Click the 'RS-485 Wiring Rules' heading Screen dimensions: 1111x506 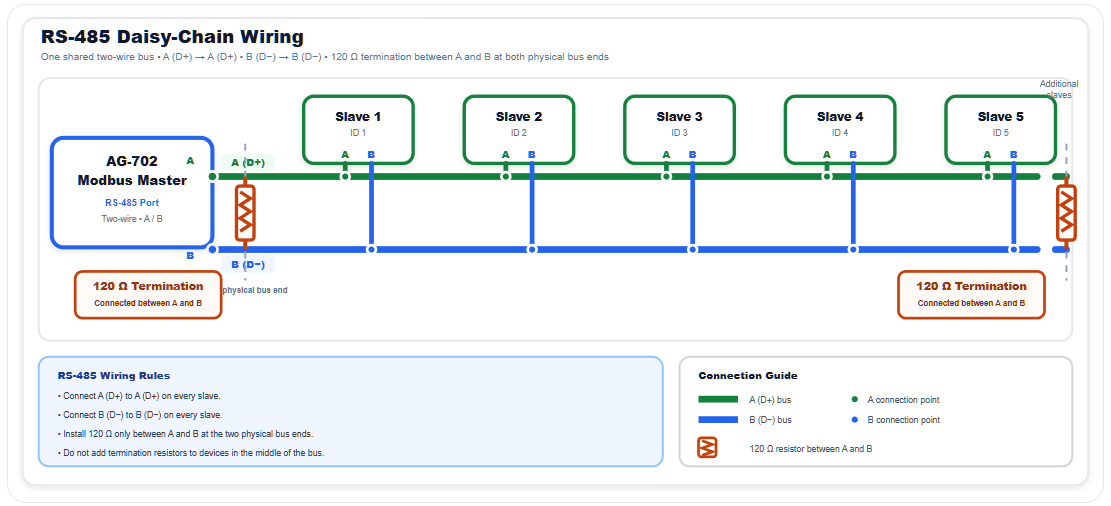pos(114,376)
